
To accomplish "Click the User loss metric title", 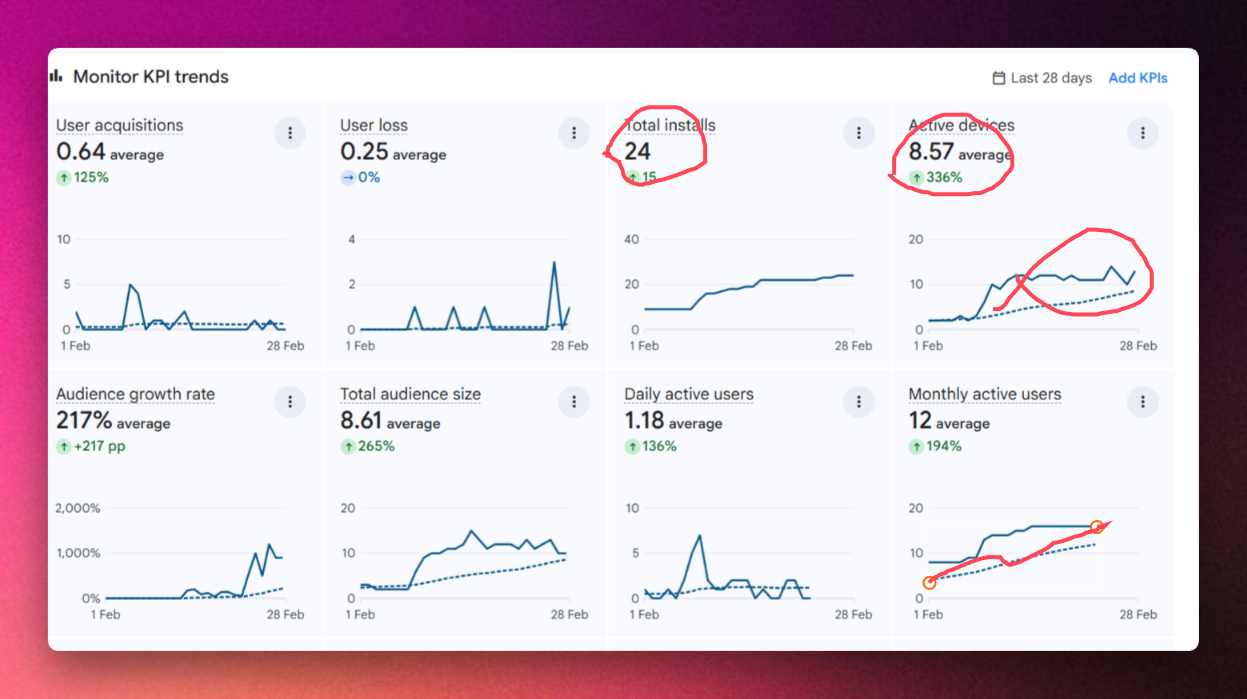I will [x=373, y=125].
